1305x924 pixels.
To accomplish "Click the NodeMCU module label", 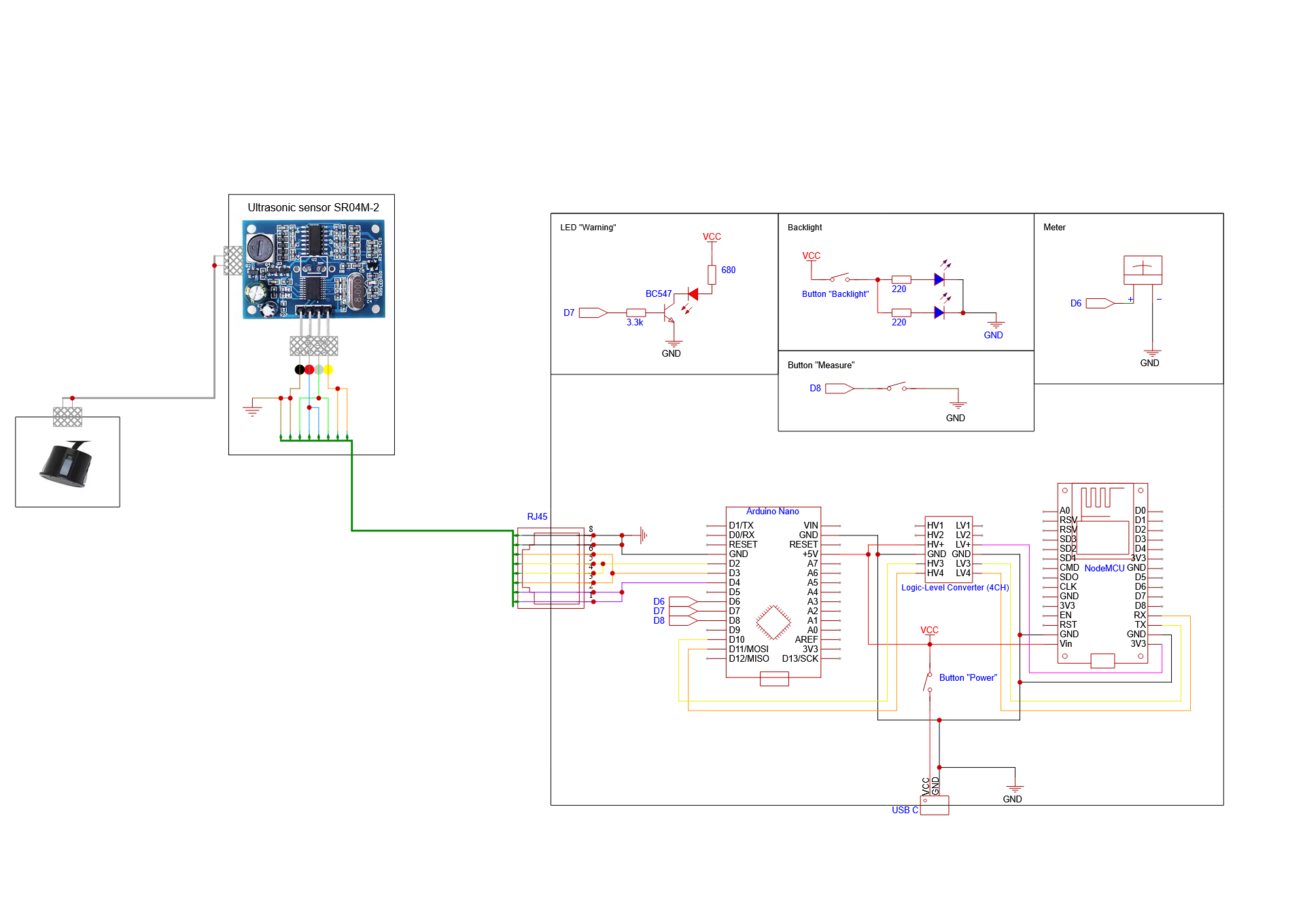I will tap(1104, 569).
